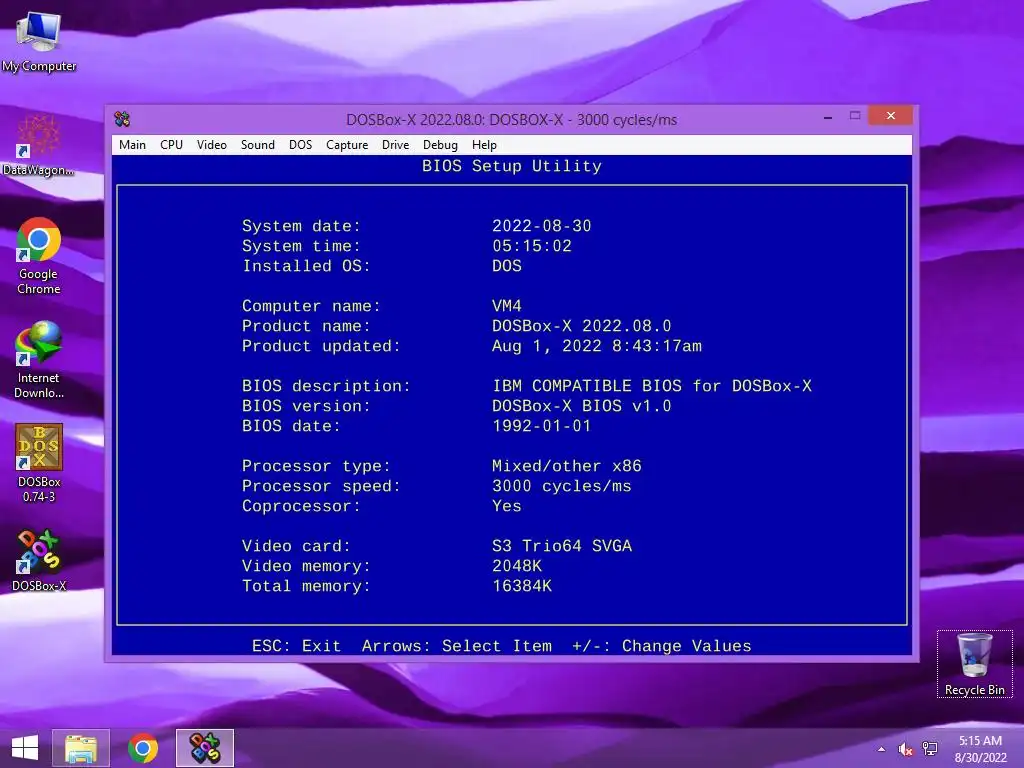
Task: Open the Video menu
Action: pos(212,145)
